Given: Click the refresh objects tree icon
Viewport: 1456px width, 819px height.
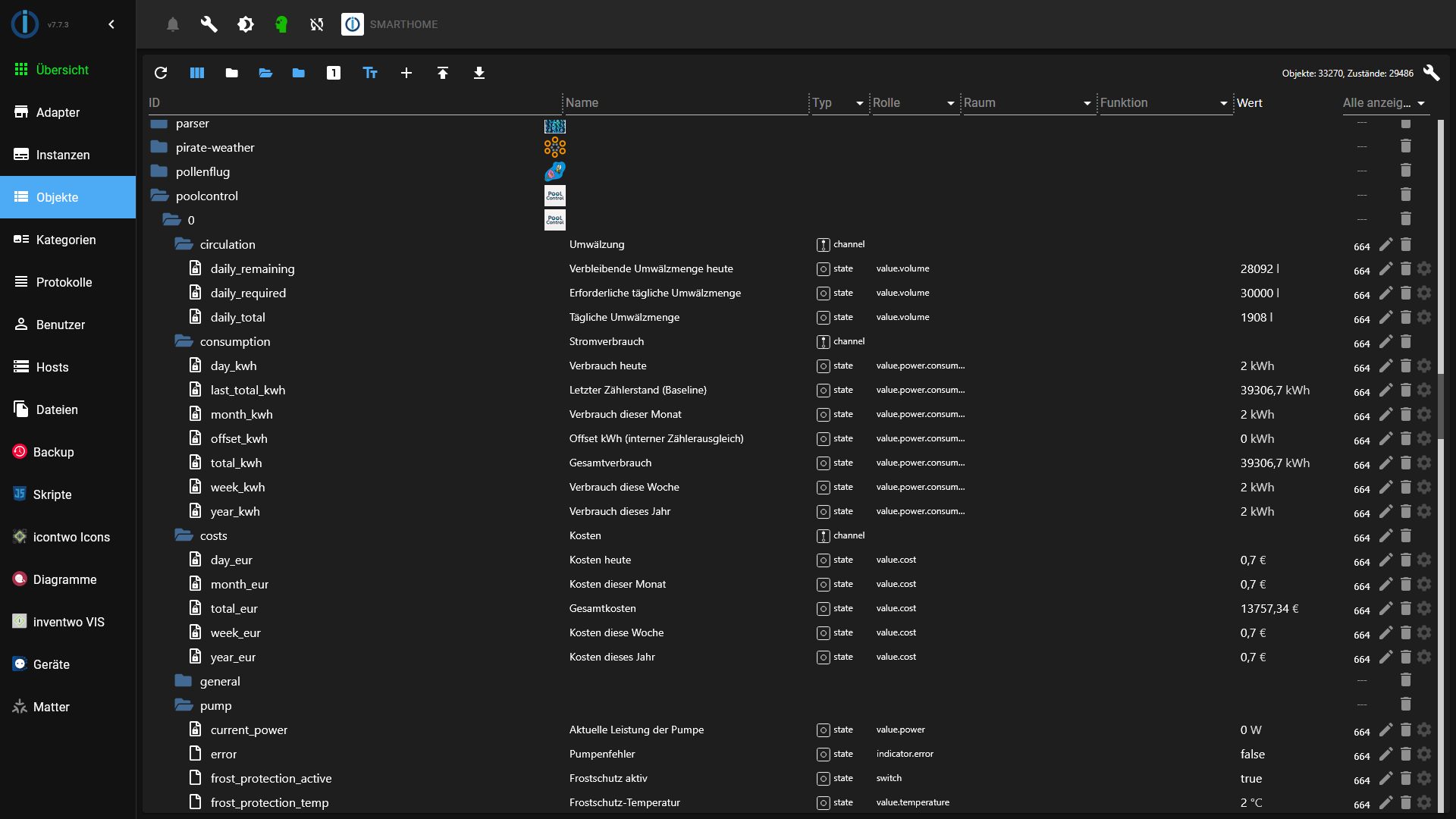Looking at the screenshot, I should (x=161, y=73).
